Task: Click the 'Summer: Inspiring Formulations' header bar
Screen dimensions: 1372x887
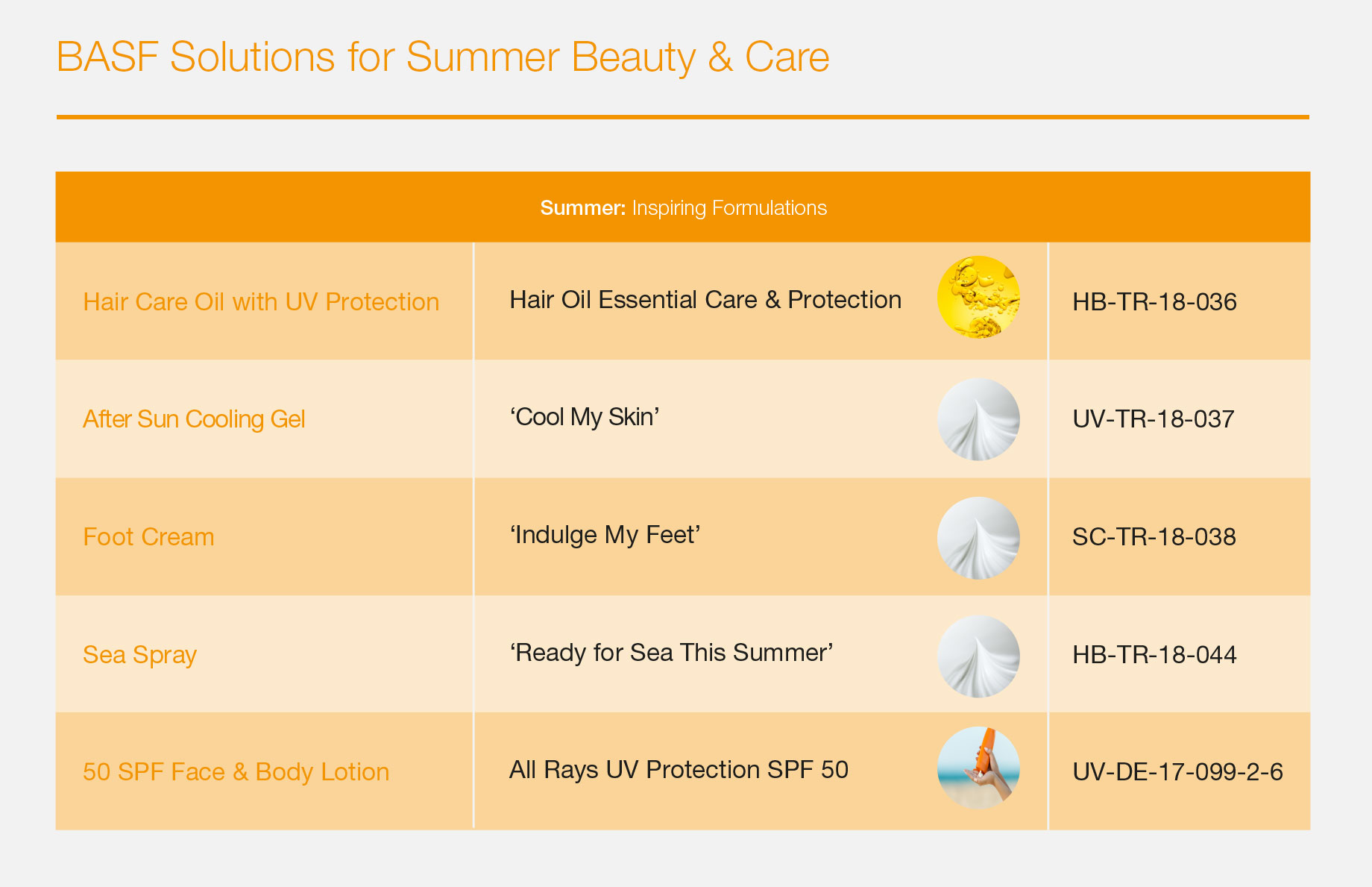Action: tap(683, 207)
